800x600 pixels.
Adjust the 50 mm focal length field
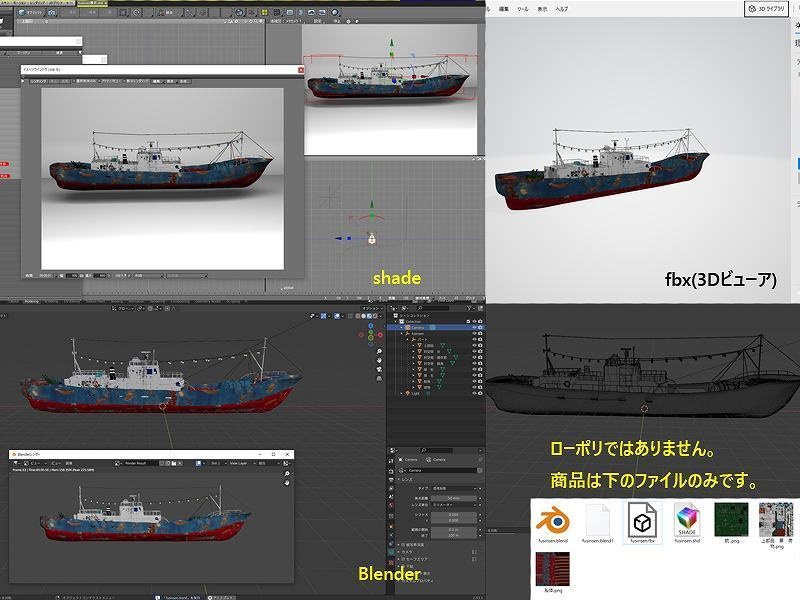click(454, 498)
